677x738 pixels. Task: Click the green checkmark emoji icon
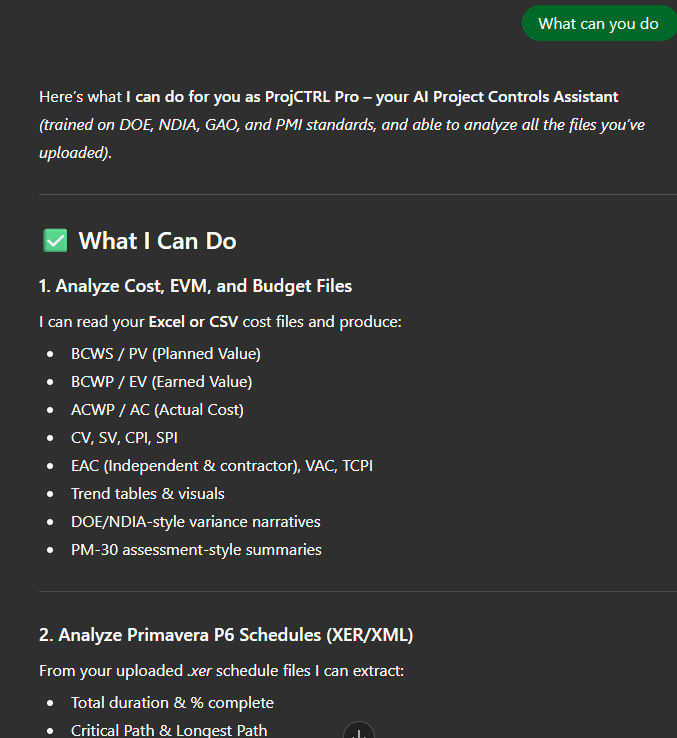55,241
